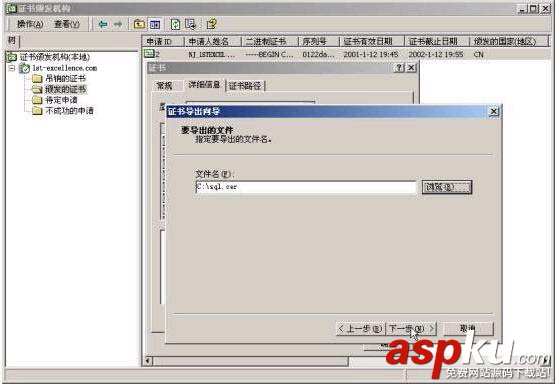The image size is (556, 385).
Task: Click the horizontal scrollbar left arrow
Action: pos(148,361)
